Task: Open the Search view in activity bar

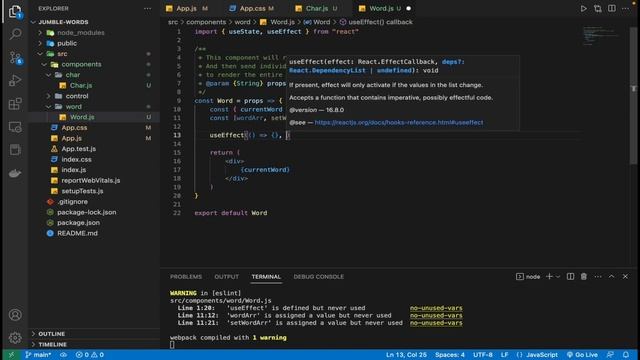Action: point(15,34)
